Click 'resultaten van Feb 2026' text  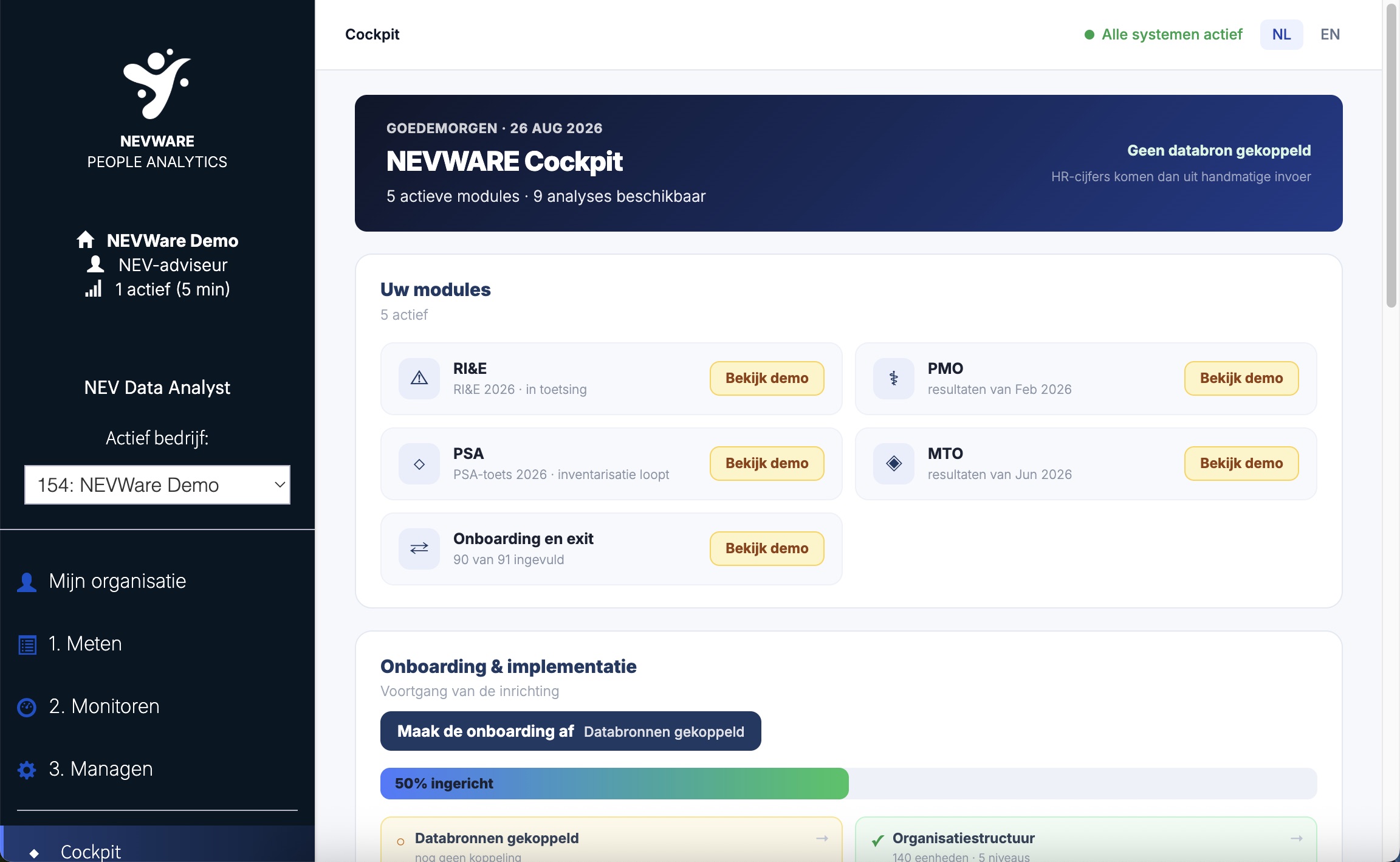(x=1000, y=390)
